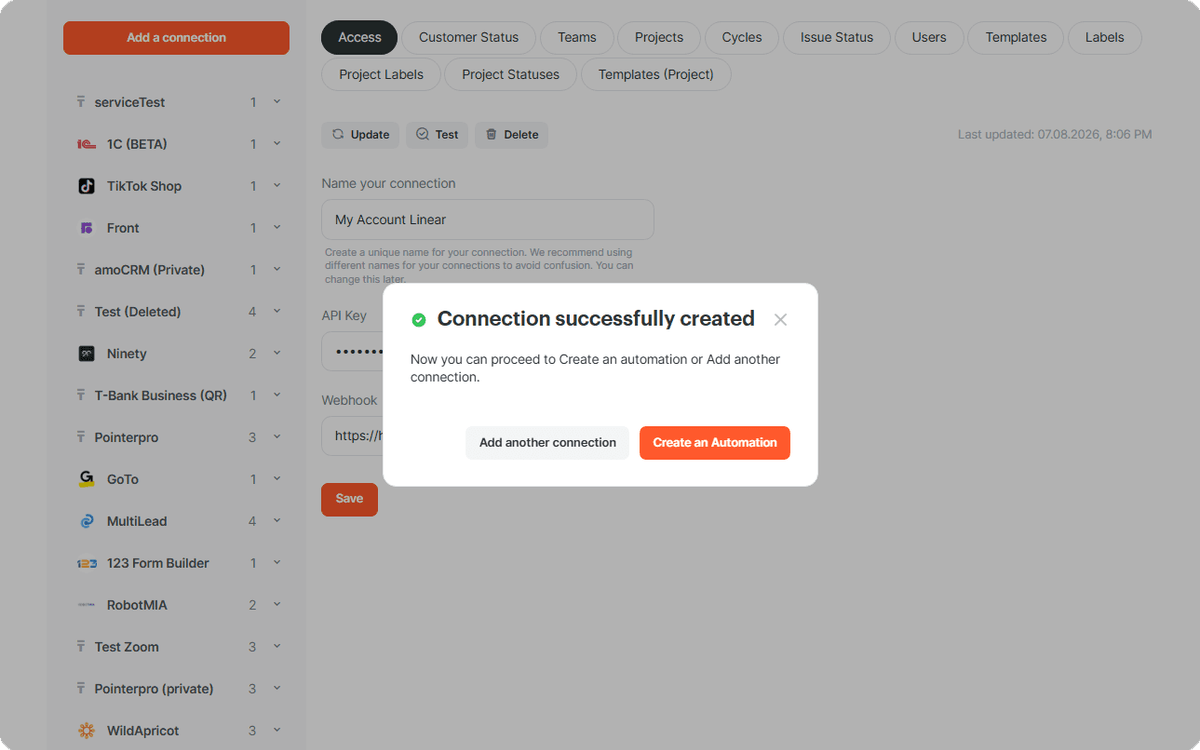
Task: Click the Test Zoom connection icon
Action: point(80,647)
